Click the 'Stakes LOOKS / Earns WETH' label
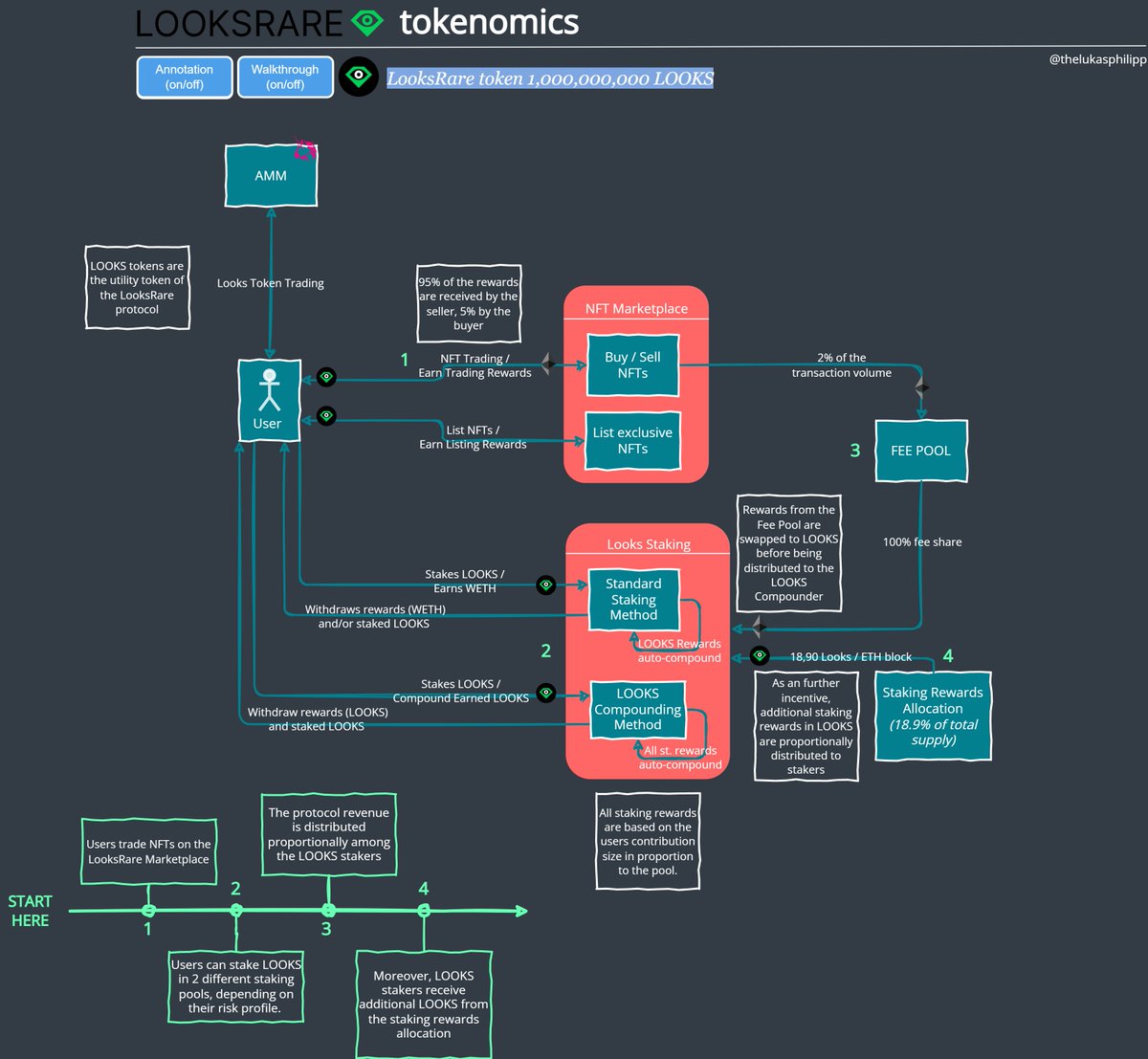Screen dimensions: 1148x1059 pyautogui.click(x=465, y=582)
